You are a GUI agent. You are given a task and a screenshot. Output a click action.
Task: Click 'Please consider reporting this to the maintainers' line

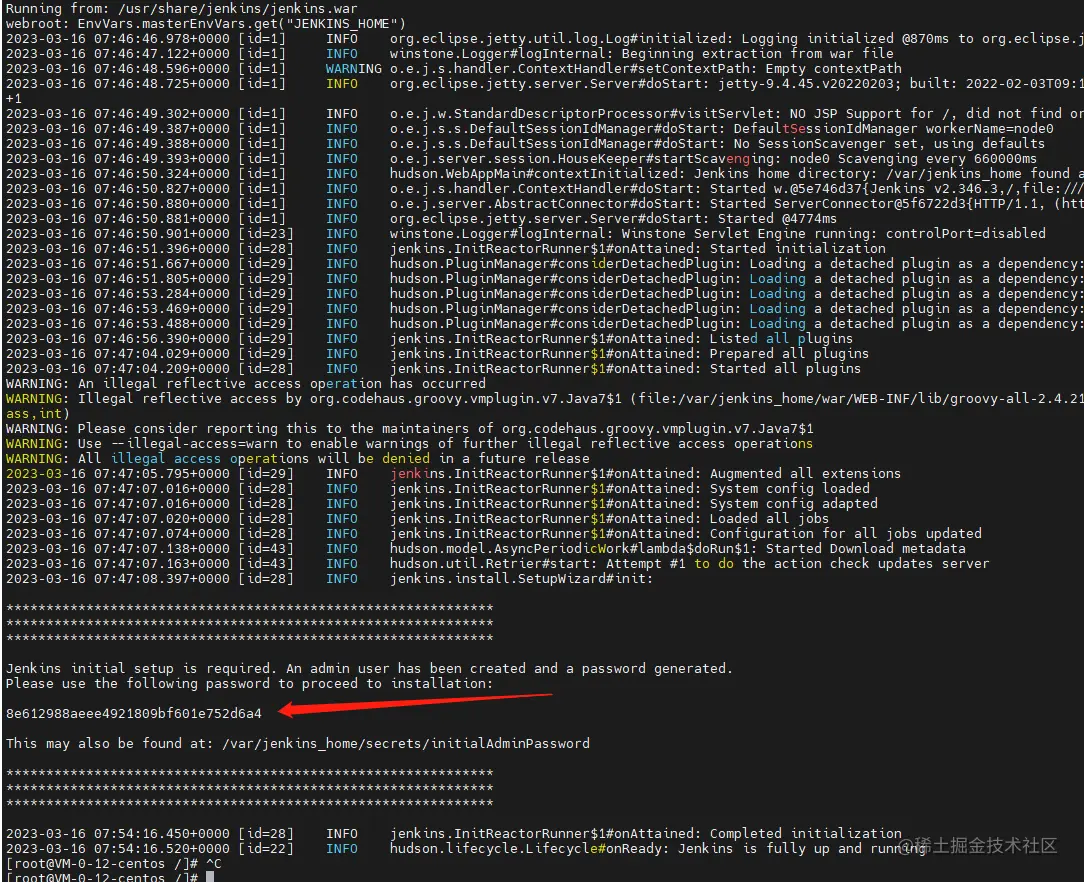409,429
